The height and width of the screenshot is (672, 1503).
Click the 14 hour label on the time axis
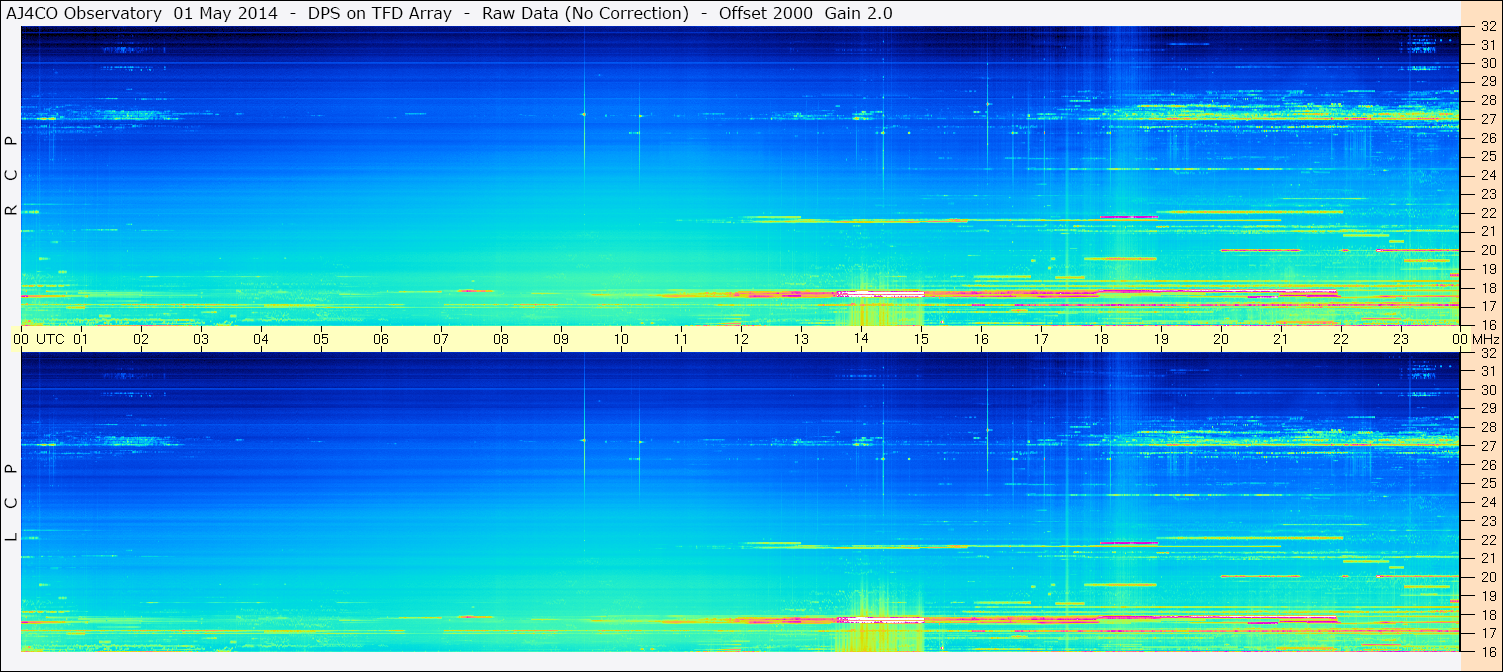(x=861, y=339)
